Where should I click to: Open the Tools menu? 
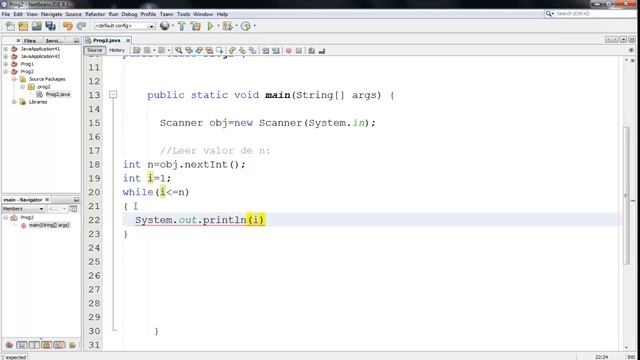183,14
